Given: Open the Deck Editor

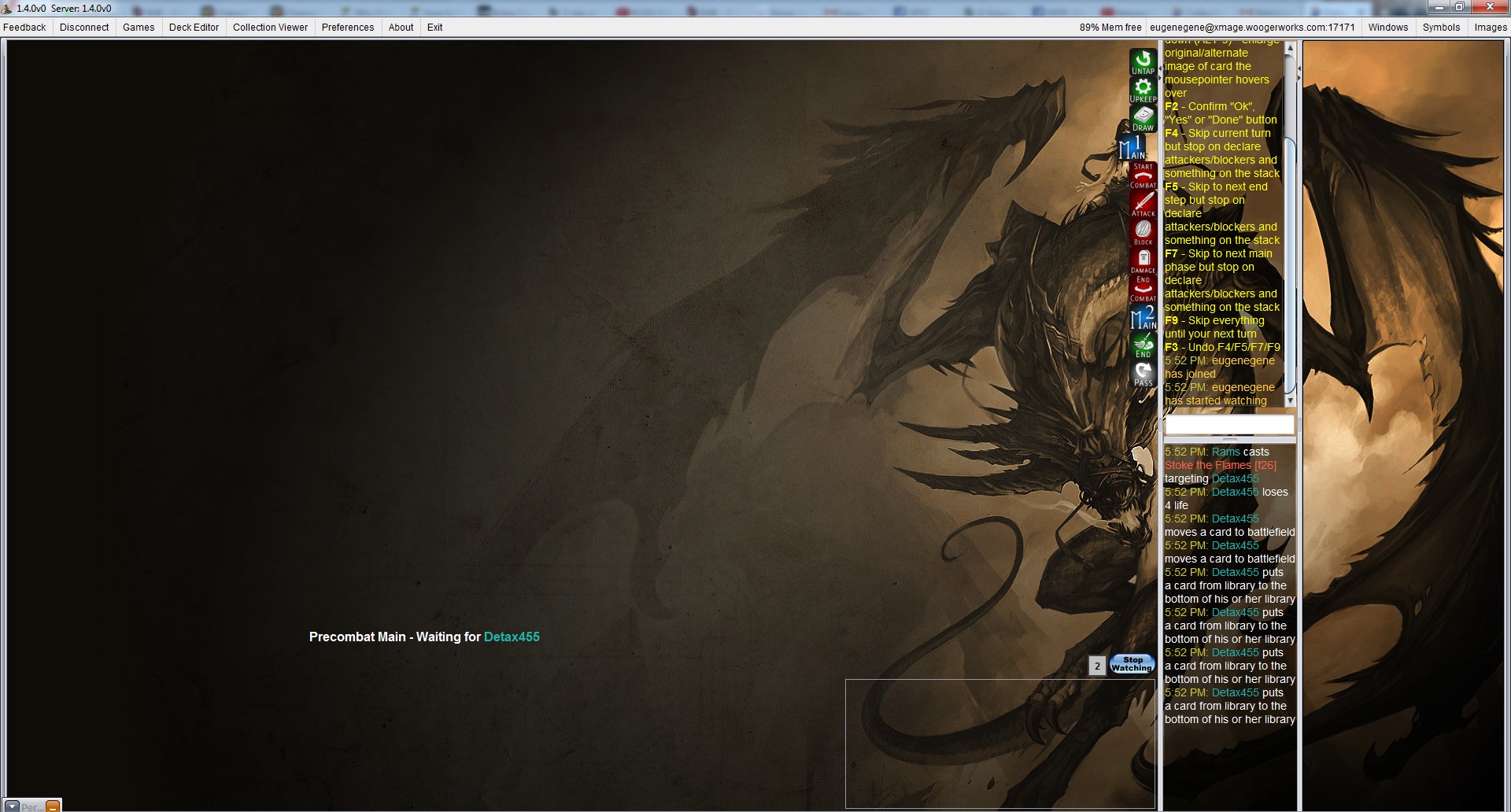Looking at the screenshot, I should tap(194, 28).
